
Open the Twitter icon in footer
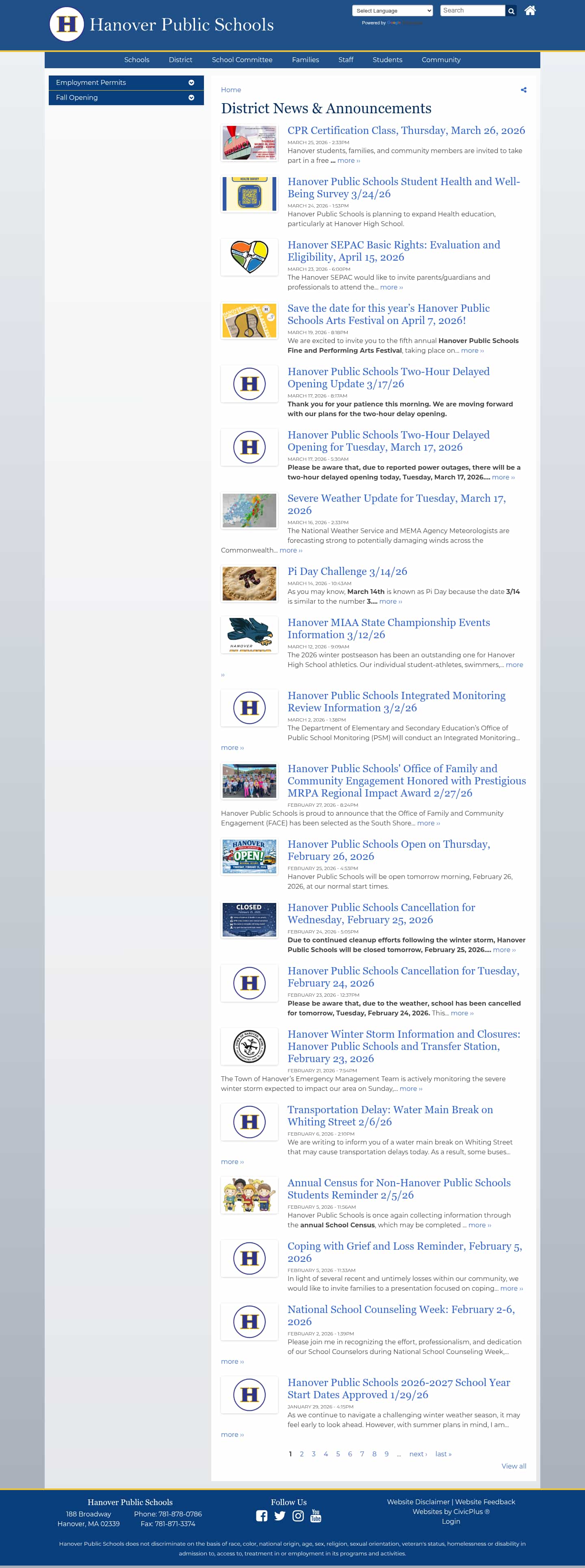[279, 1516]
